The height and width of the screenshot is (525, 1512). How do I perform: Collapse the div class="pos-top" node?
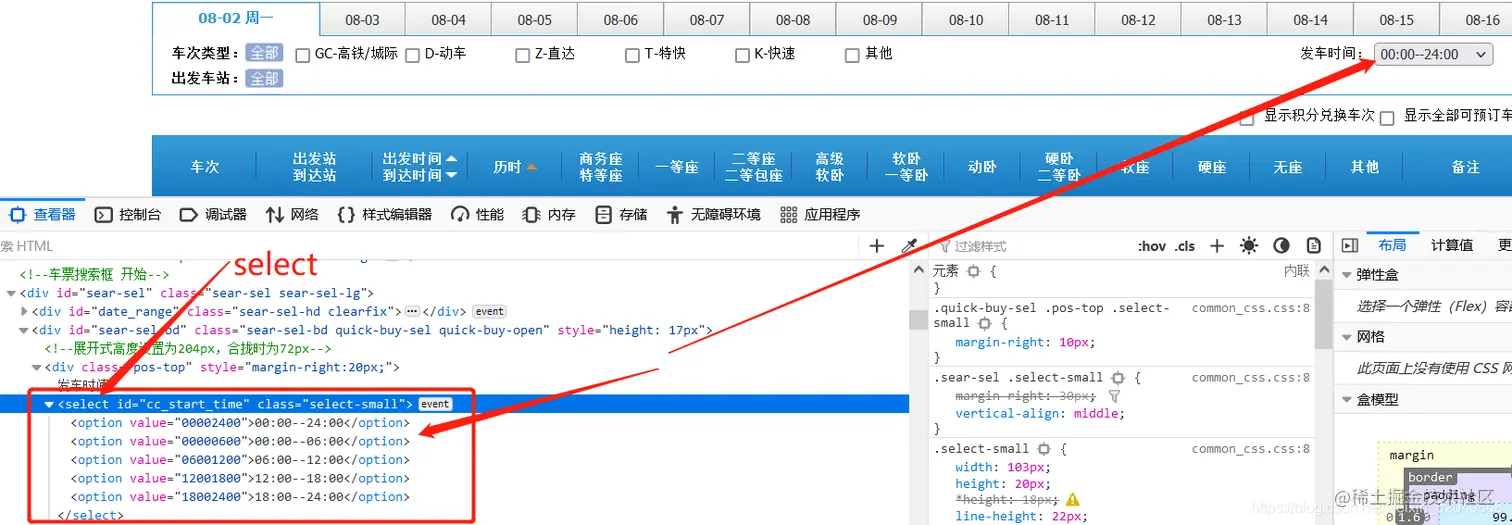37,367
